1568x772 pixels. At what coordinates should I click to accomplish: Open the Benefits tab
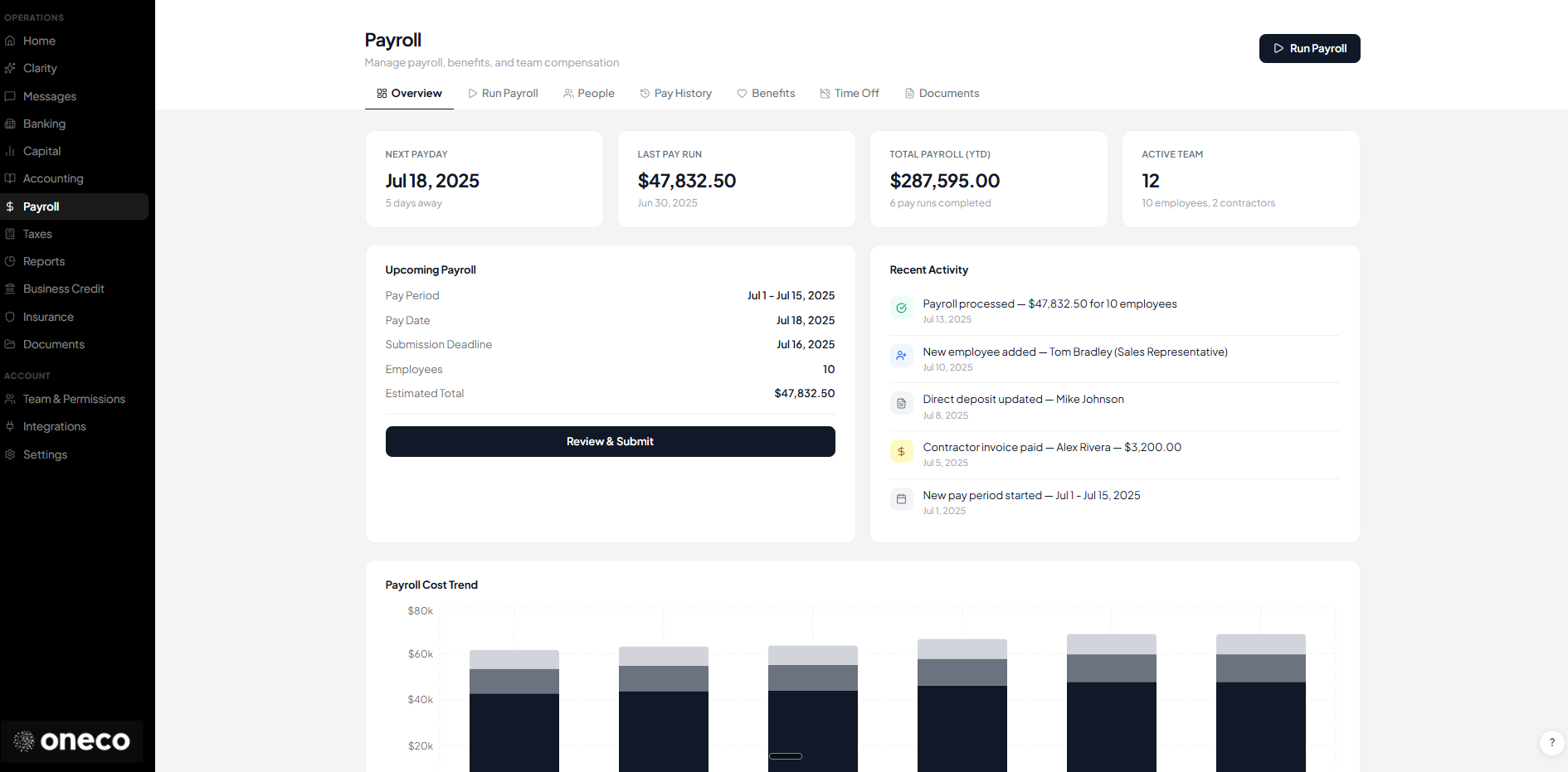tap(766, 93)
